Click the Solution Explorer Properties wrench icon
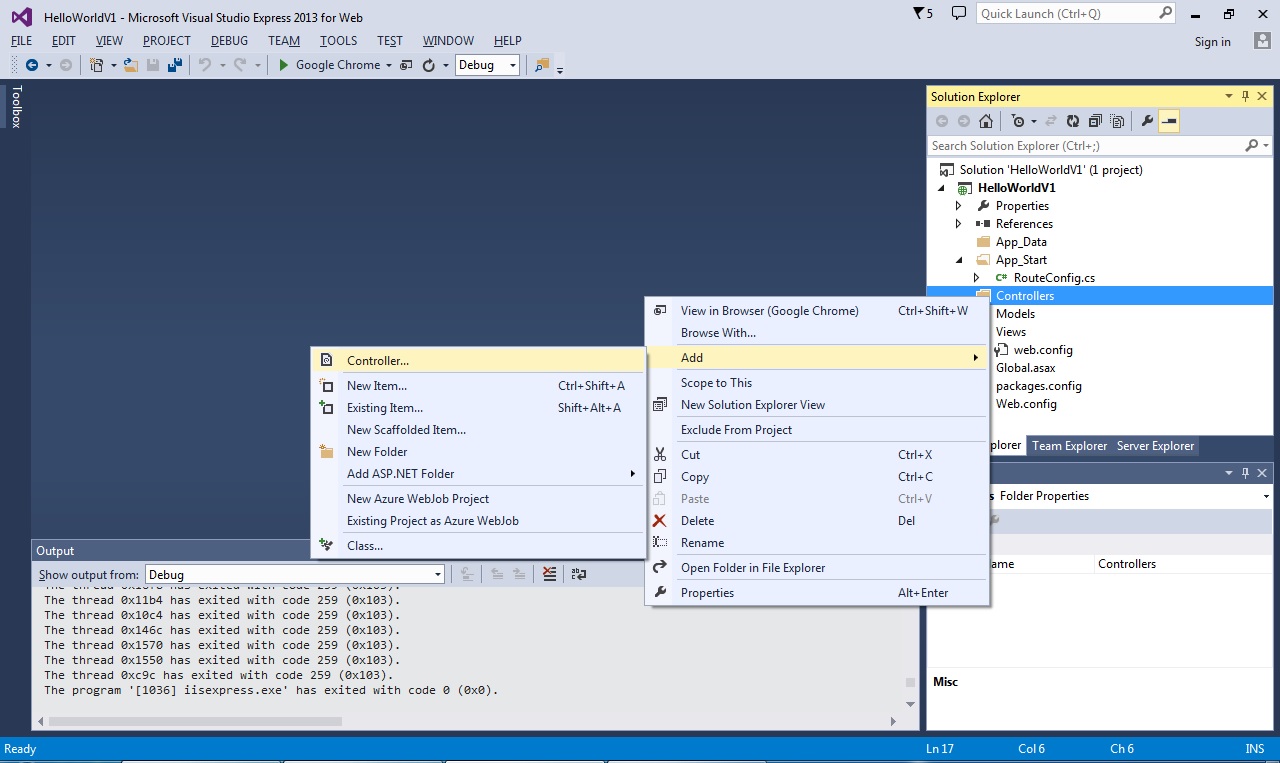The width and height of the screenshot is (1280, 763). (1147, 121)
